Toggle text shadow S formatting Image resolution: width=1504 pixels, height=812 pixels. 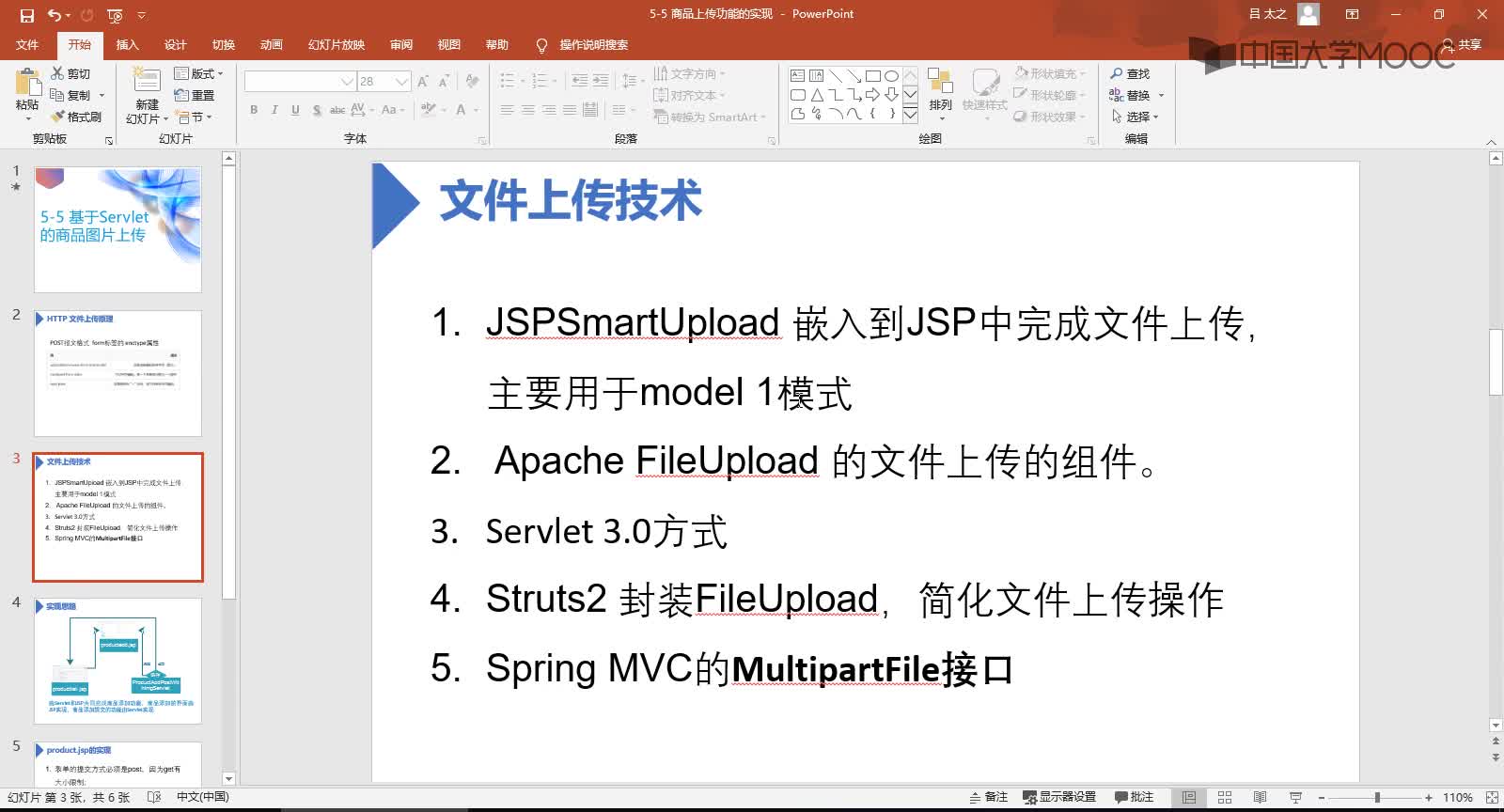[x=317, y=110]
